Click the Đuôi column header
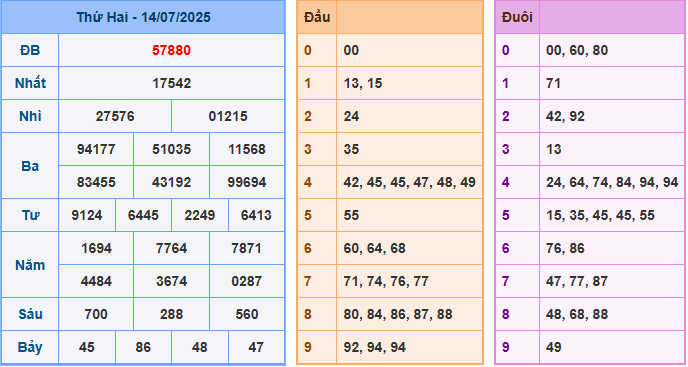Viewport: 688px width, 367px height. click(517, 17)
